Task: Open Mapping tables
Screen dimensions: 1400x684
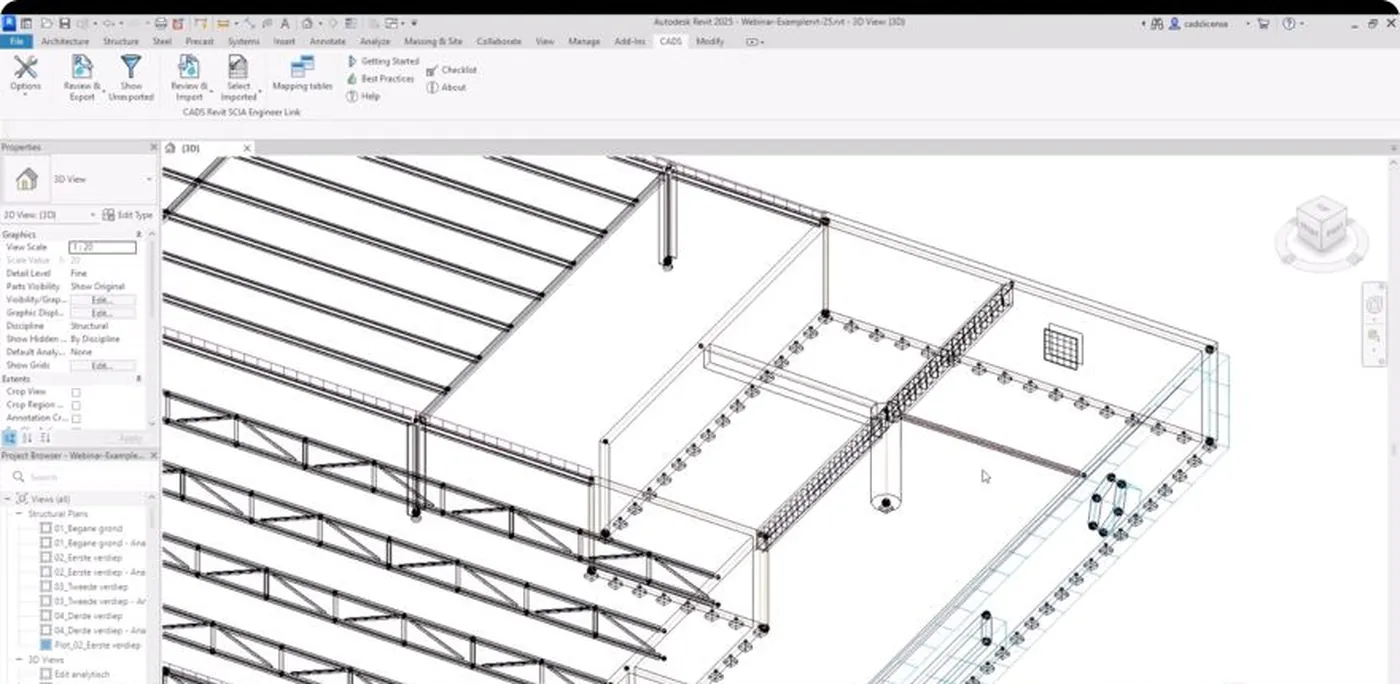Action: click(302, 74)
